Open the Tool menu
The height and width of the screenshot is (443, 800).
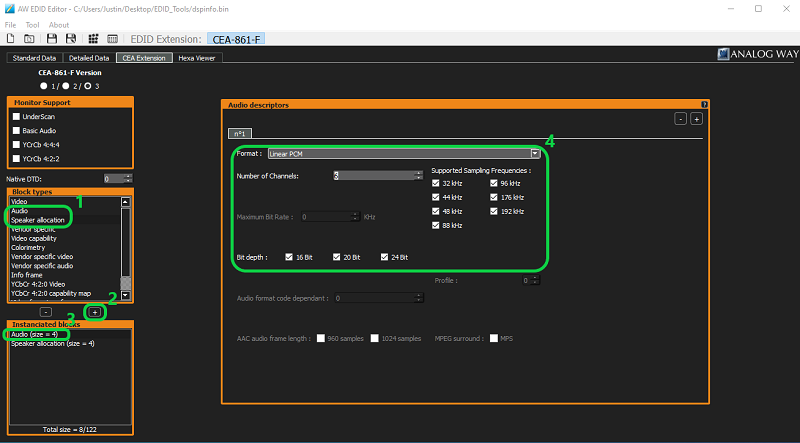(x=33, y=25)
